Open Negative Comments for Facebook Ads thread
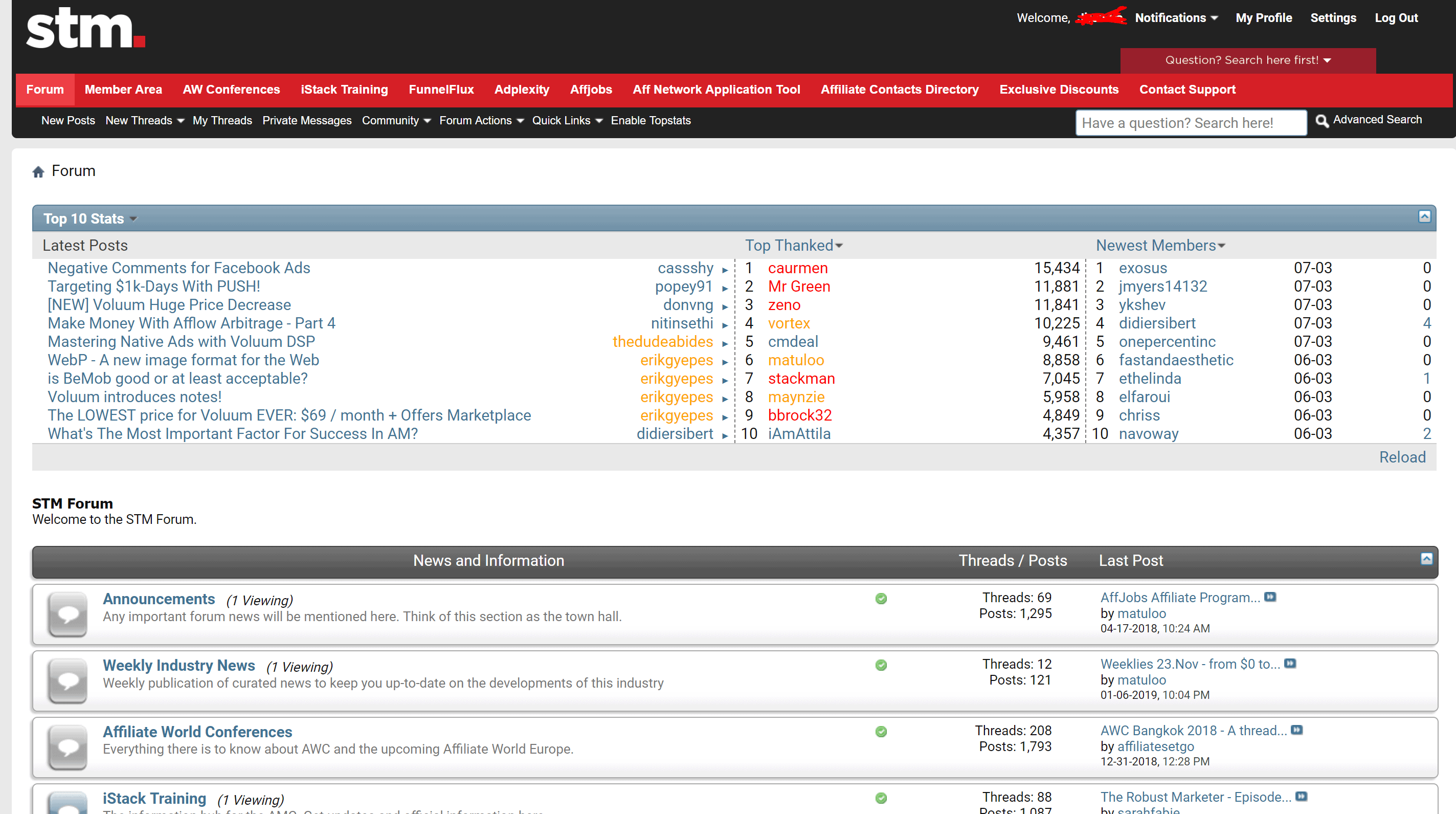1456x814 pixels. pyautogui.click(x=178, y=268)
